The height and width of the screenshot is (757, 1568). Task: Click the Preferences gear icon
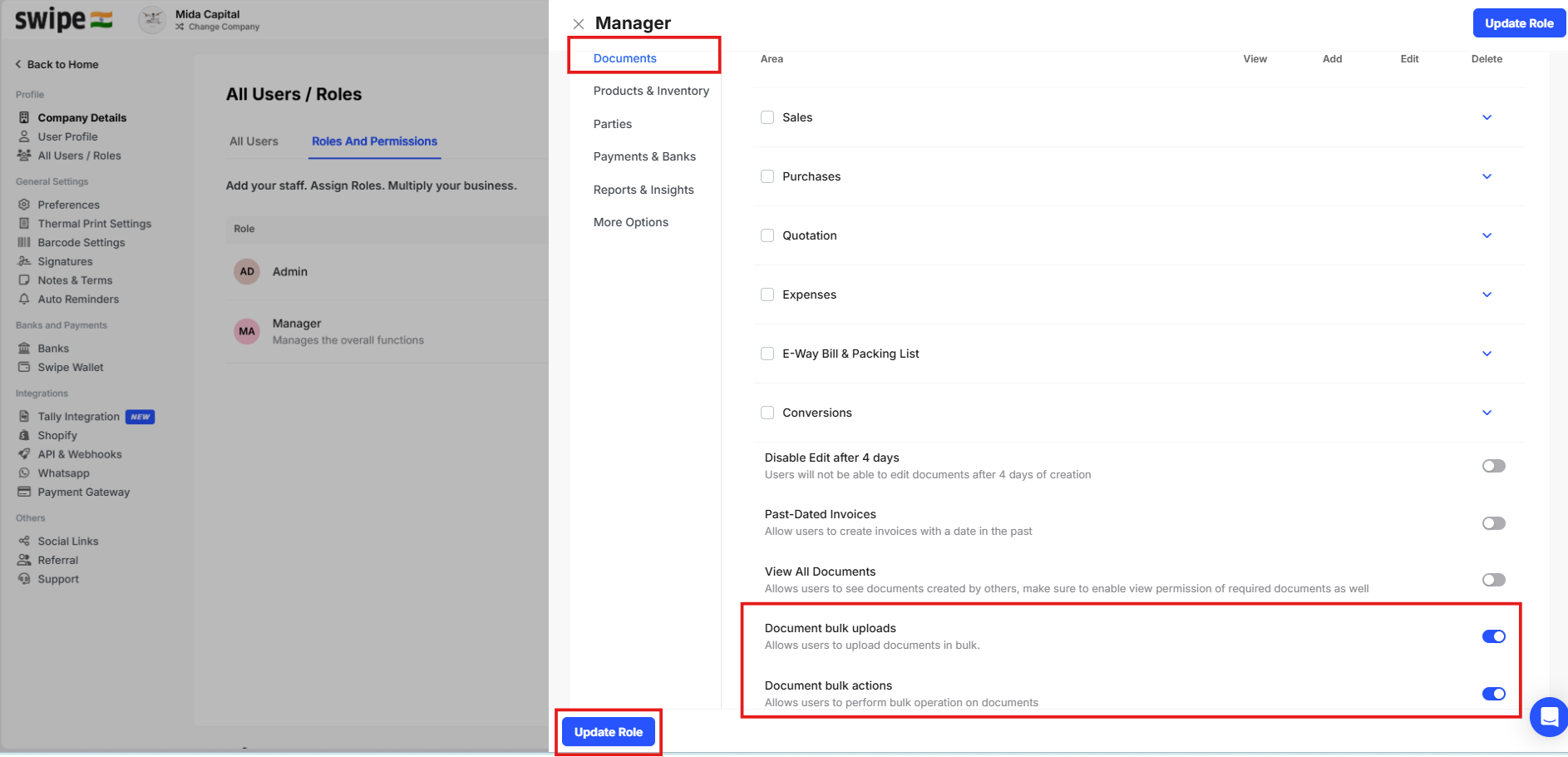pos(24,205)
